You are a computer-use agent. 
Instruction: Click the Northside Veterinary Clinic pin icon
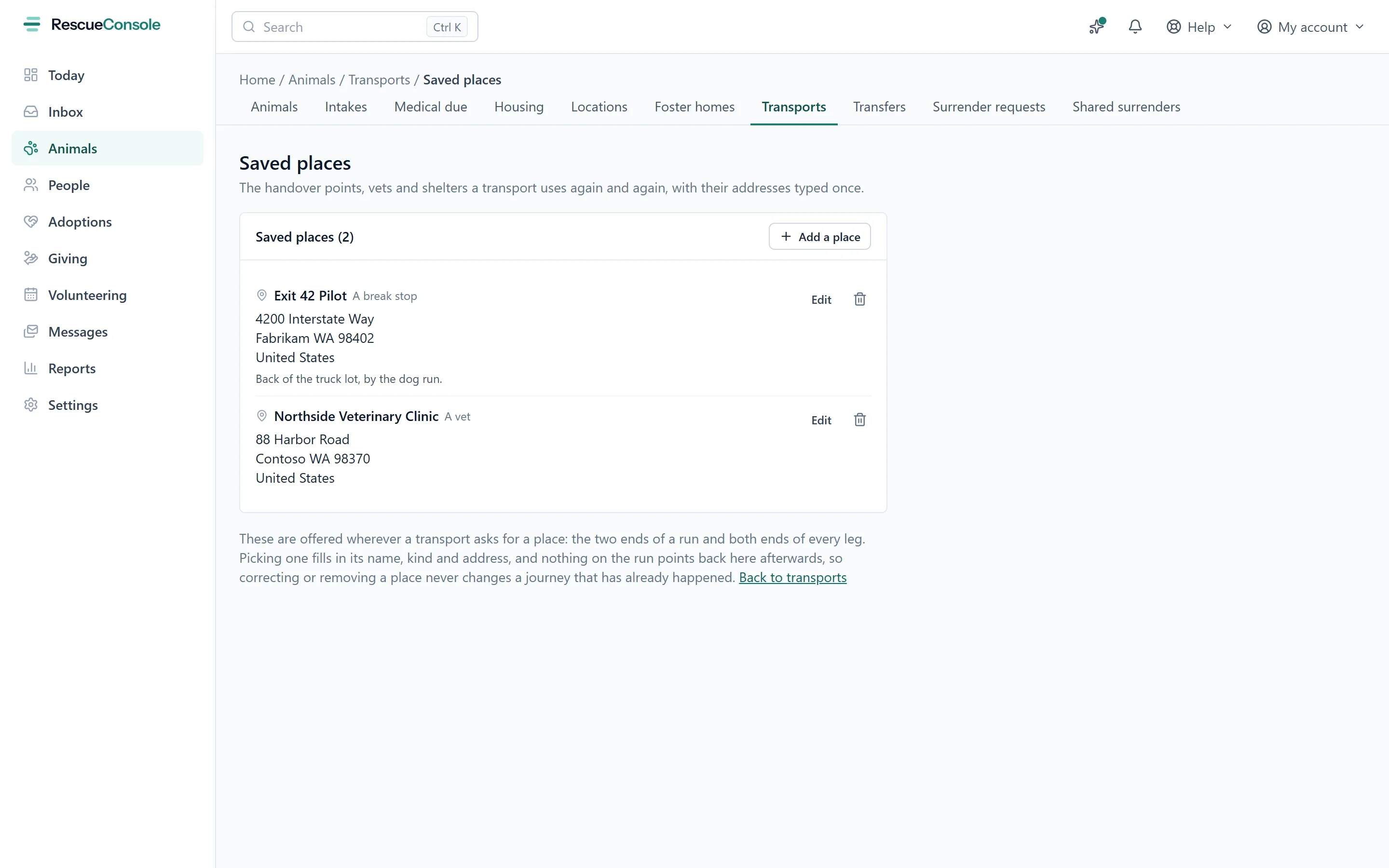(262, 416)
